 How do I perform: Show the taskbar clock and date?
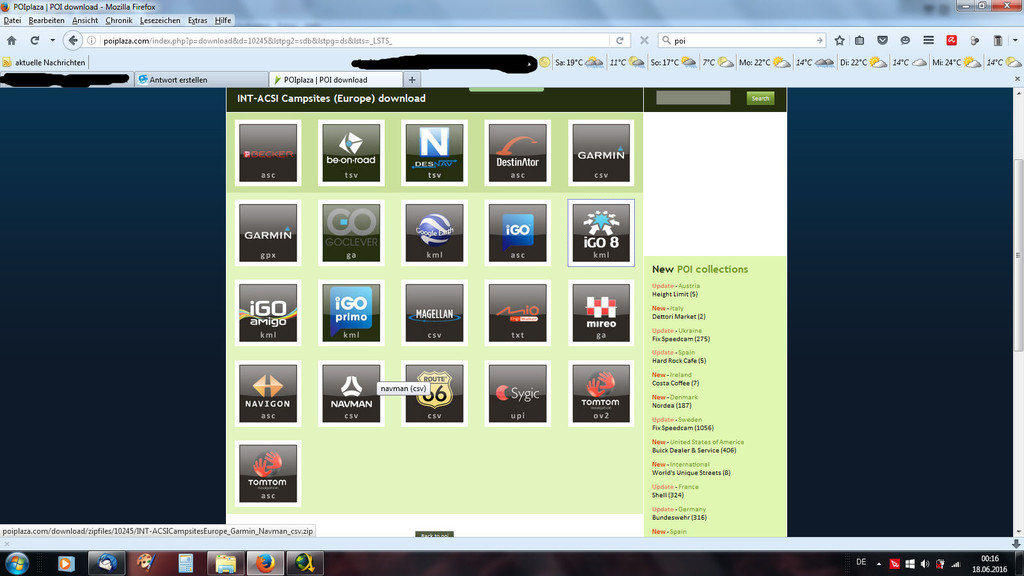(989, 564)
